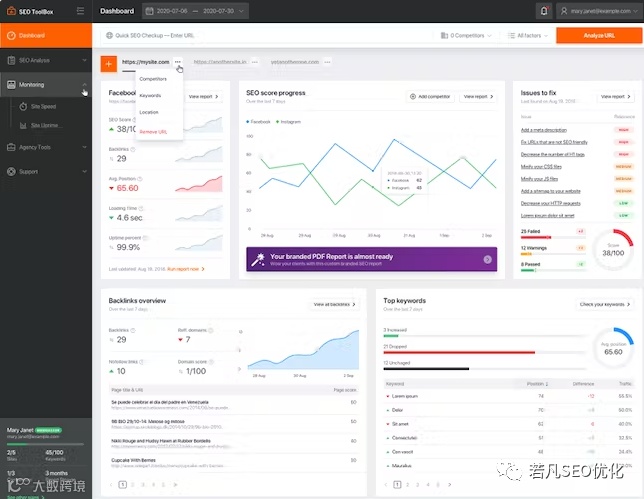Expand the Agency Tools sidebar section
This screenshot has height=499, width=644.
(46, 147)
